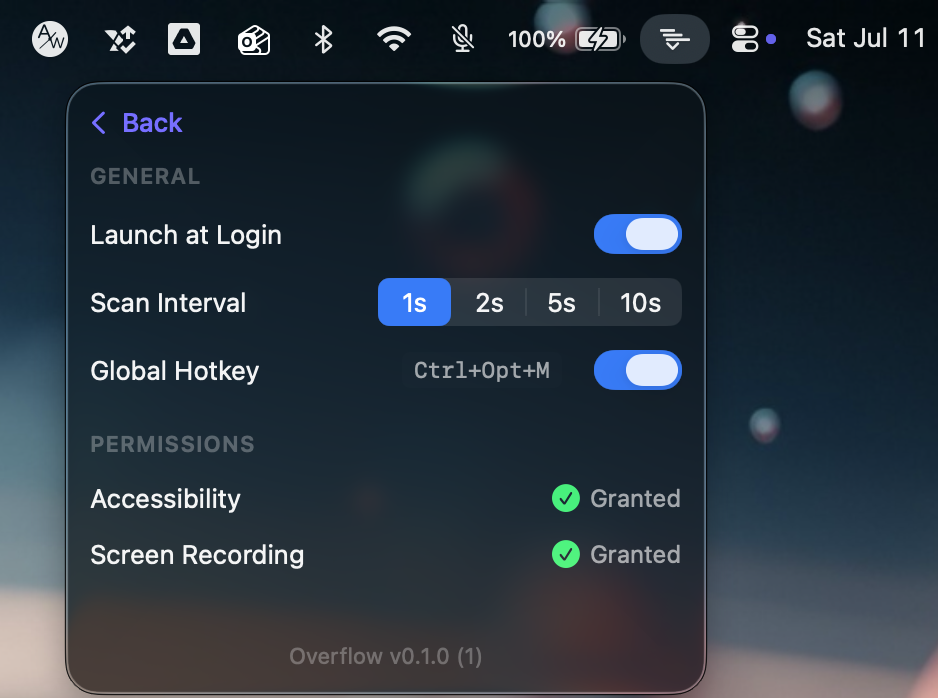Click the Overflow v0.1.0 (1) version text
The width and height of the screenshot is (938, 698).
pos(386,656)
